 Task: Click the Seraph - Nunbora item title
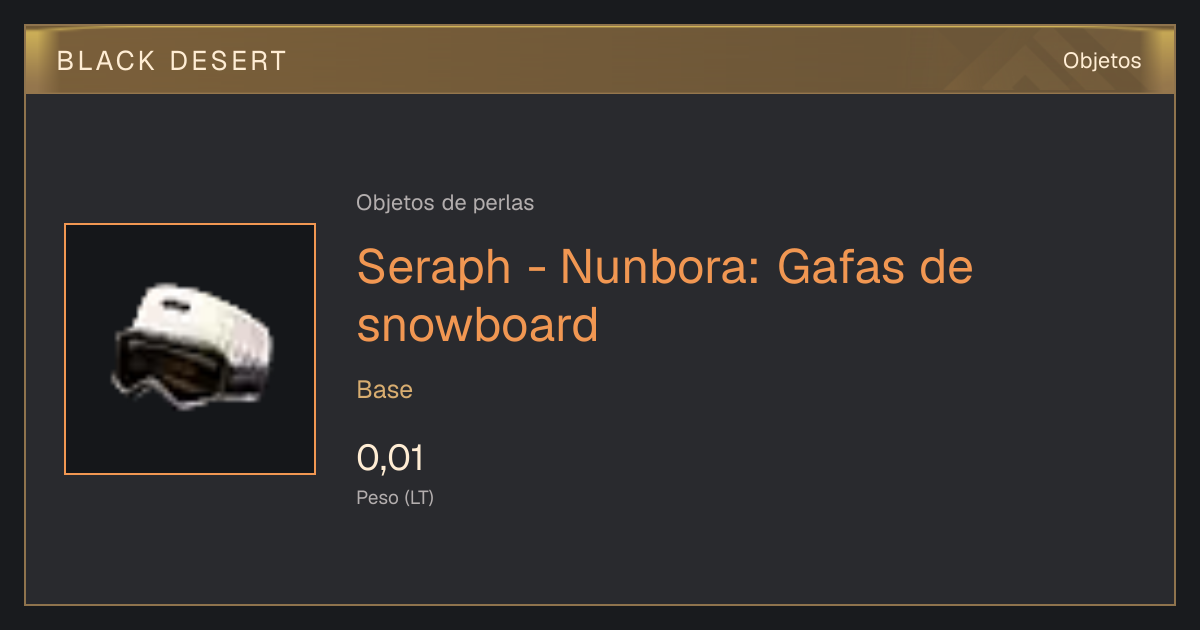click(x=665, y=296)
